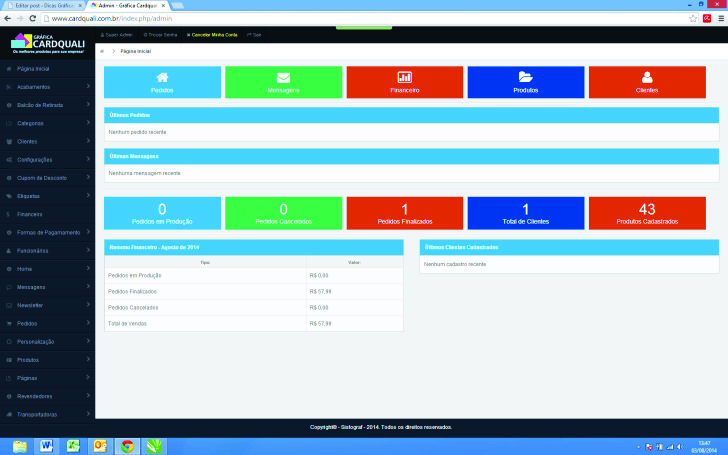The width and height of the screenshot is (728, 455).
Task: Click the browser reload icon
Action: 34,18
